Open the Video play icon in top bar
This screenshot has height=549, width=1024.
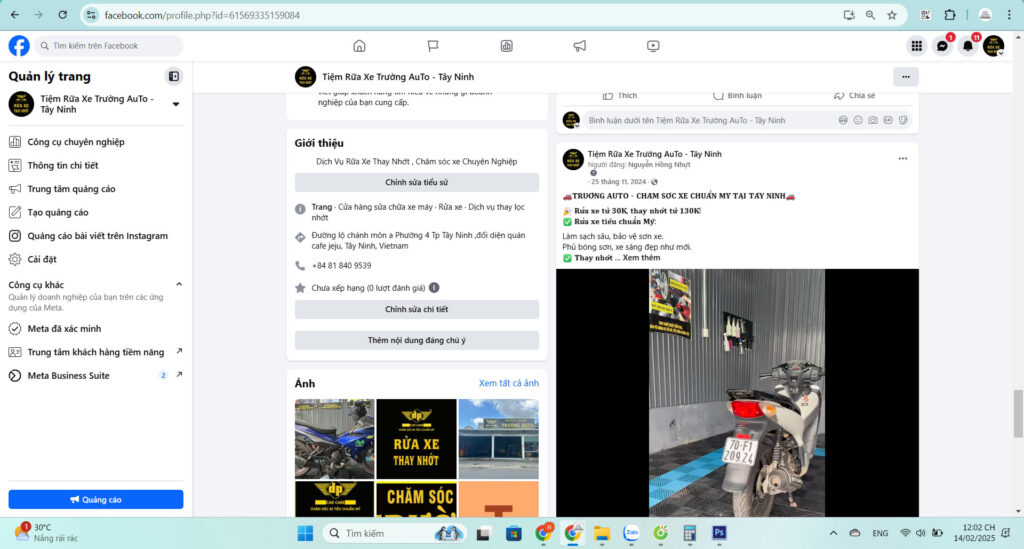pyautogui.click(x=653, y=46)
